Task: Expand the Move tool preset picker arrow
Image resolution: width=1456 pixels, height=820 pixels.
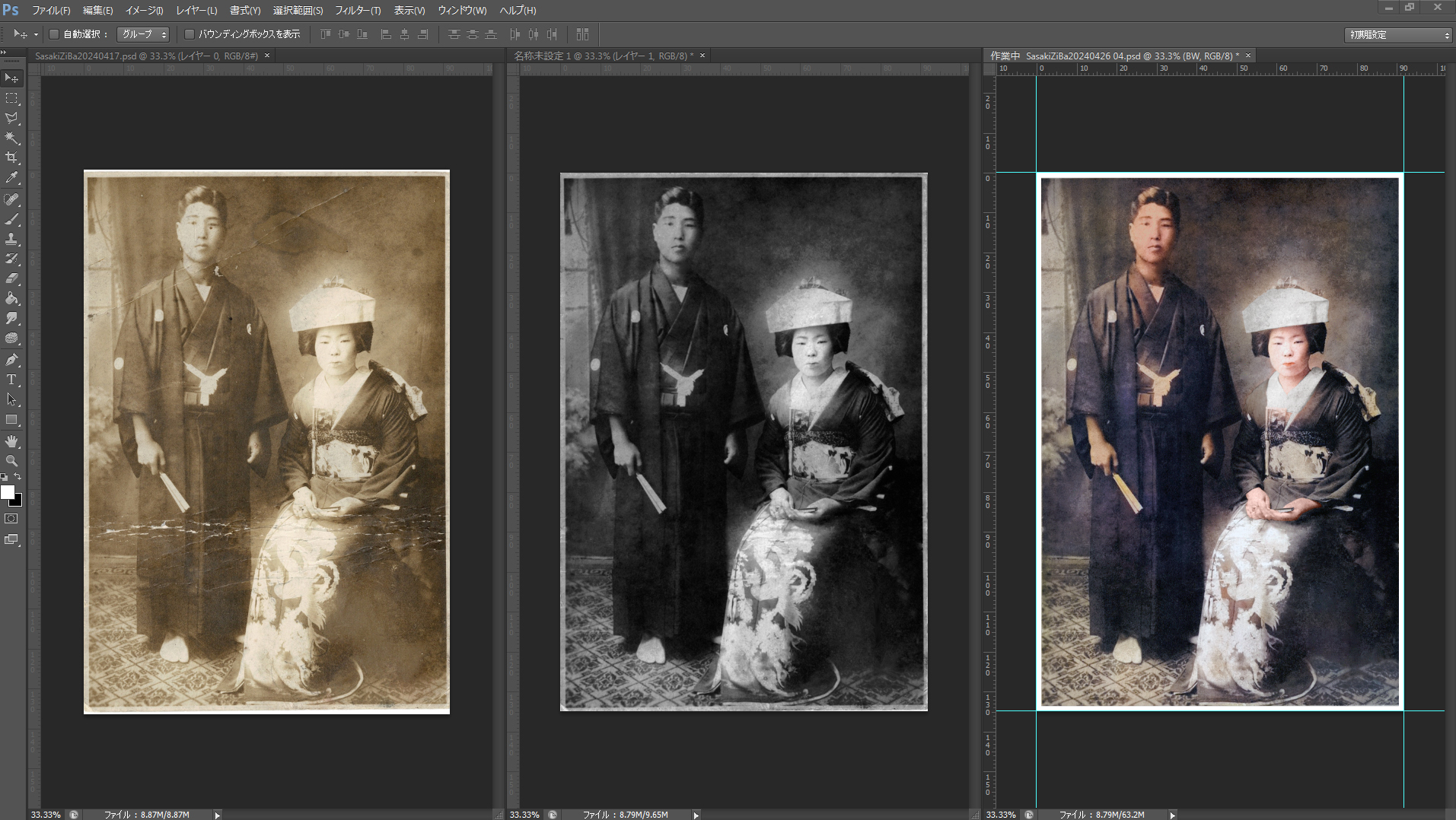Action: tap(36, 35)
